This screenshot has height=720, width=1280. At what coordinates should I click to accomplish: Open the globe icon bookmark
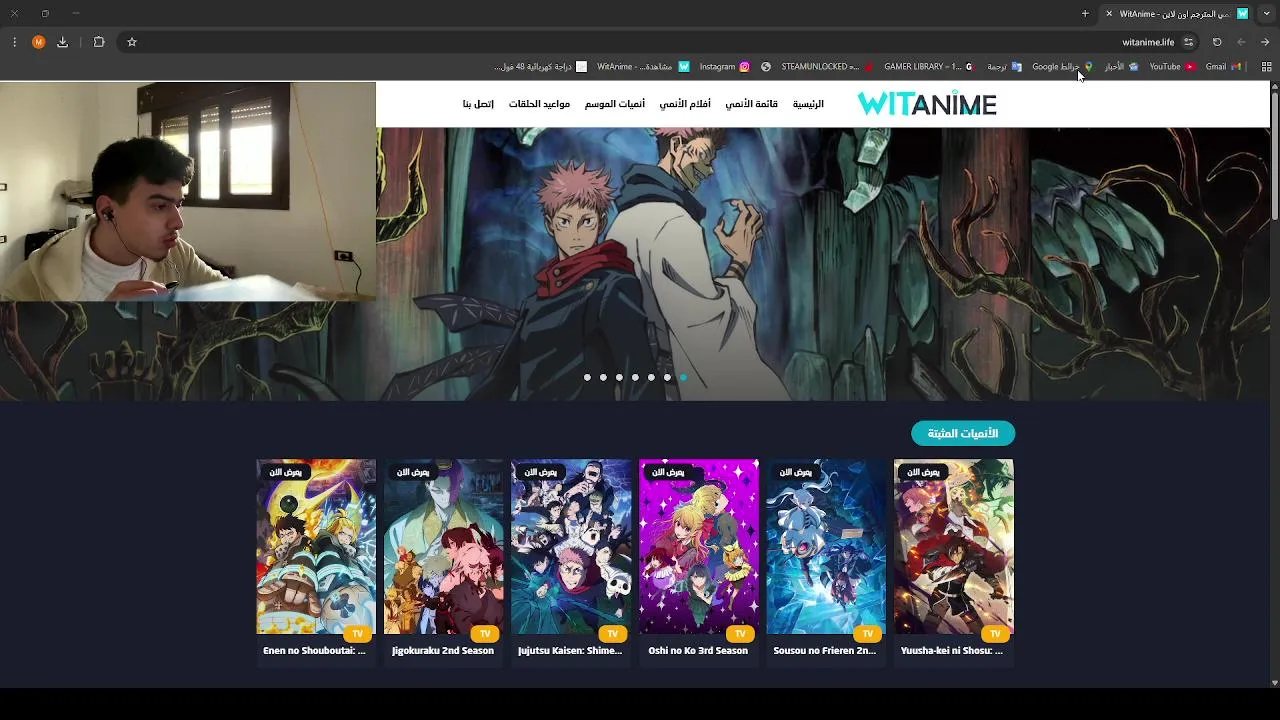coord(766,67)
